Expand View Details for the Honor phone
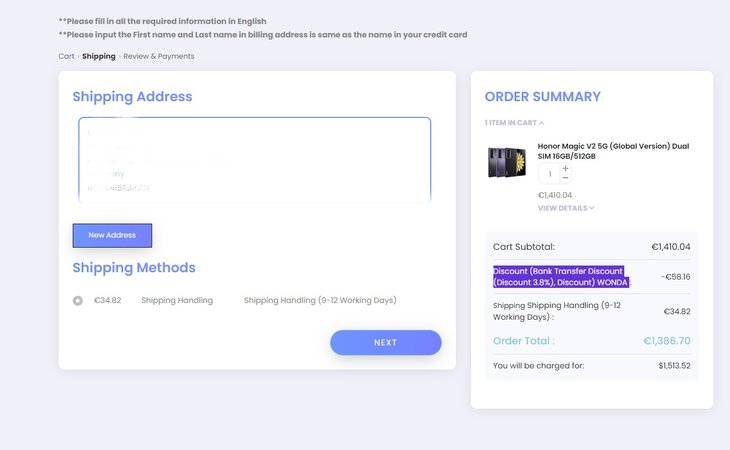Viewport: 730px width, 450px height. coord(566,208)
